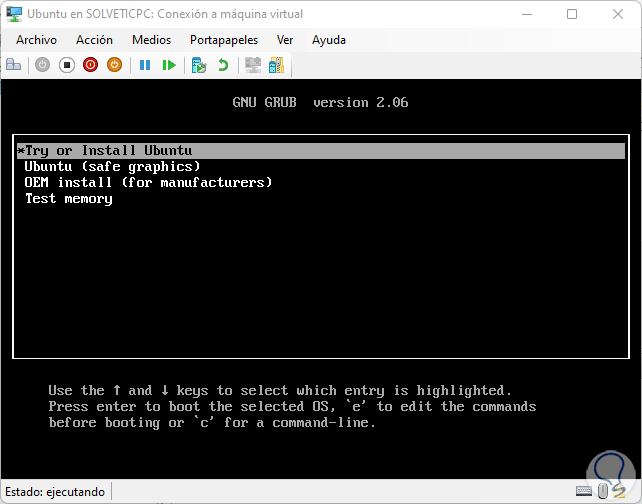Click the share/resources toolbar icon

pyautogui.click(x=276, y=65)
